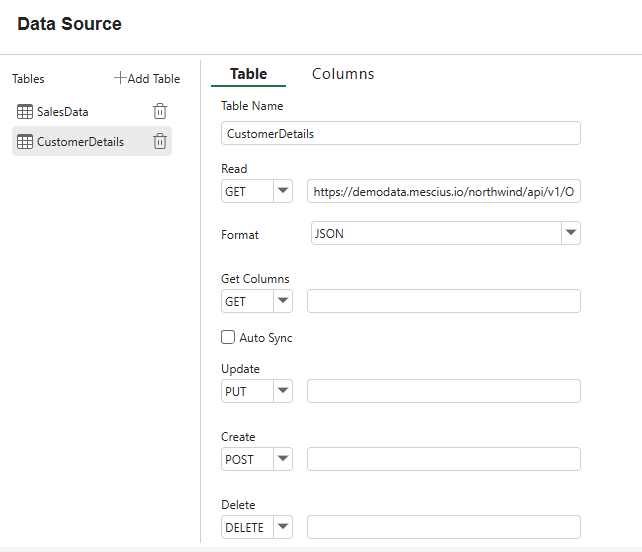This screenshot has width=642, height=552.
Task: Select CustomerDetails in the tables list
Action: point(80,142)
